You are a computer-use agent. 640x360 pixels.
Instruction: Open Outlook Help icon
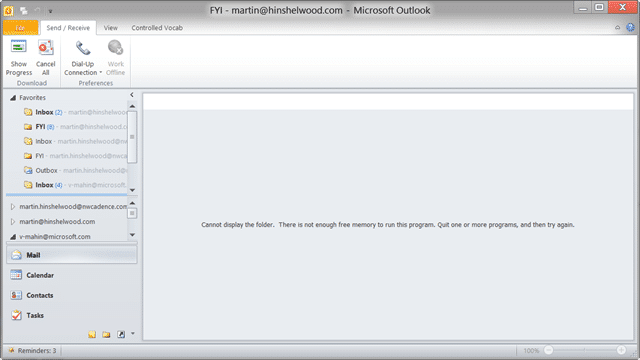pos(630,27)
